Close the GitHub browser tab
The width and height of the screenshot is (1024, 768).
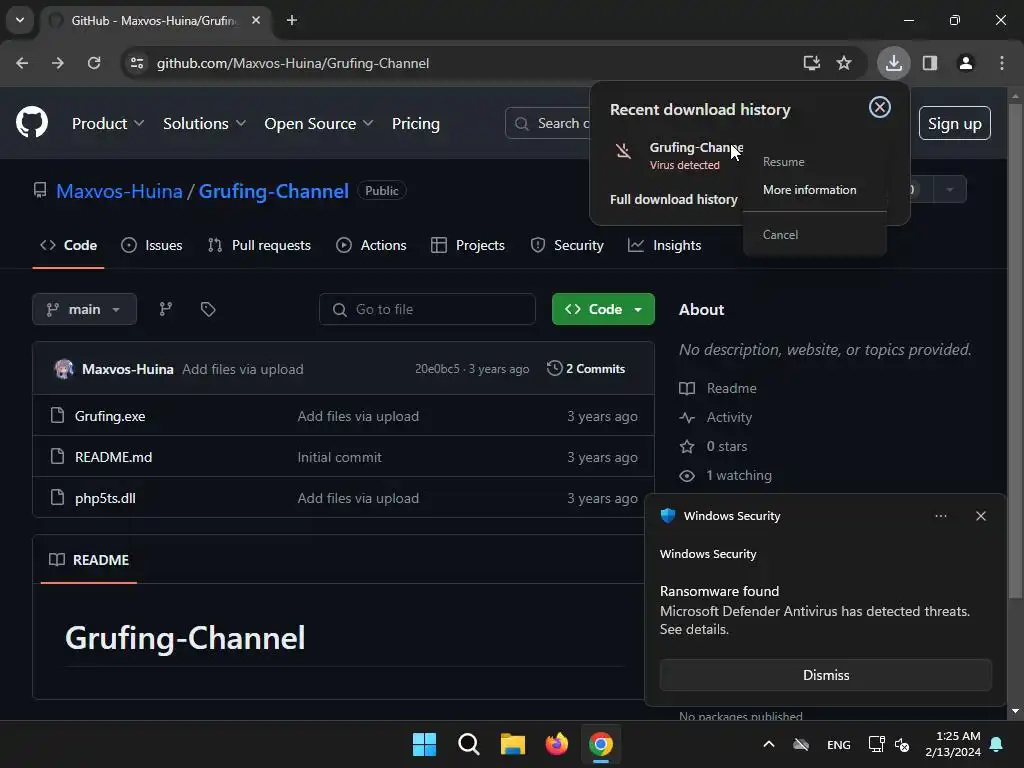coord(256,20)
